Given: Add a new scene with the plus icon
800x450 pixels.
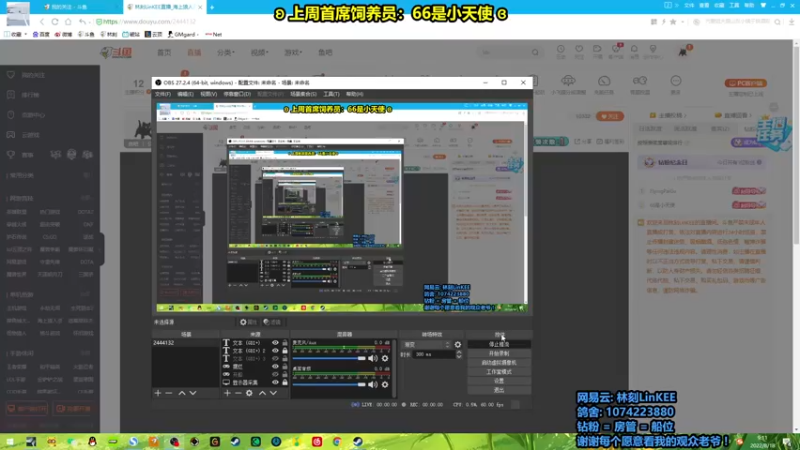Looking at the screenshot, I should coord(158,393).
